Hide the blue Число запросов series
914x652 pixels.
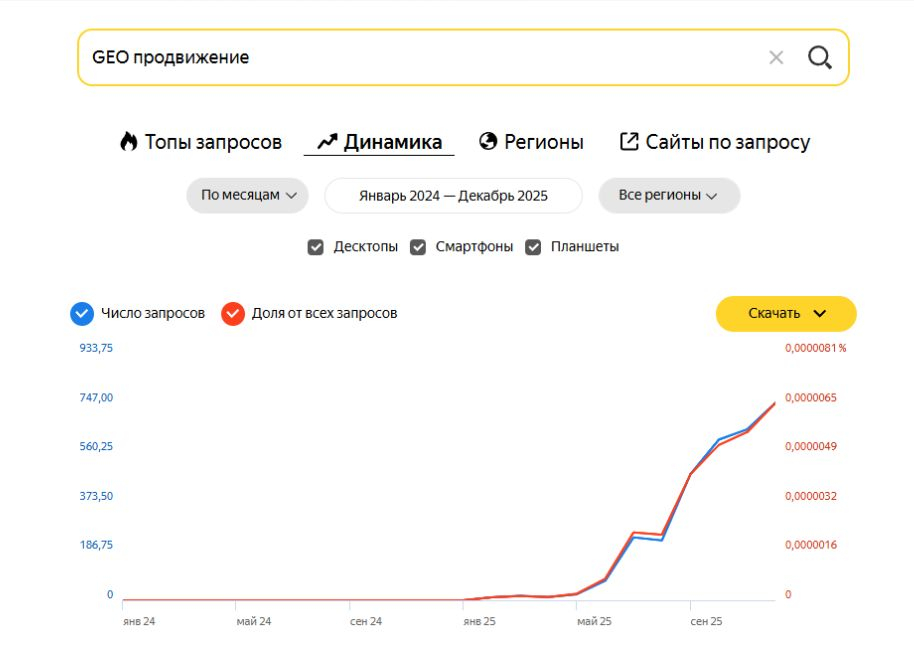81,314
